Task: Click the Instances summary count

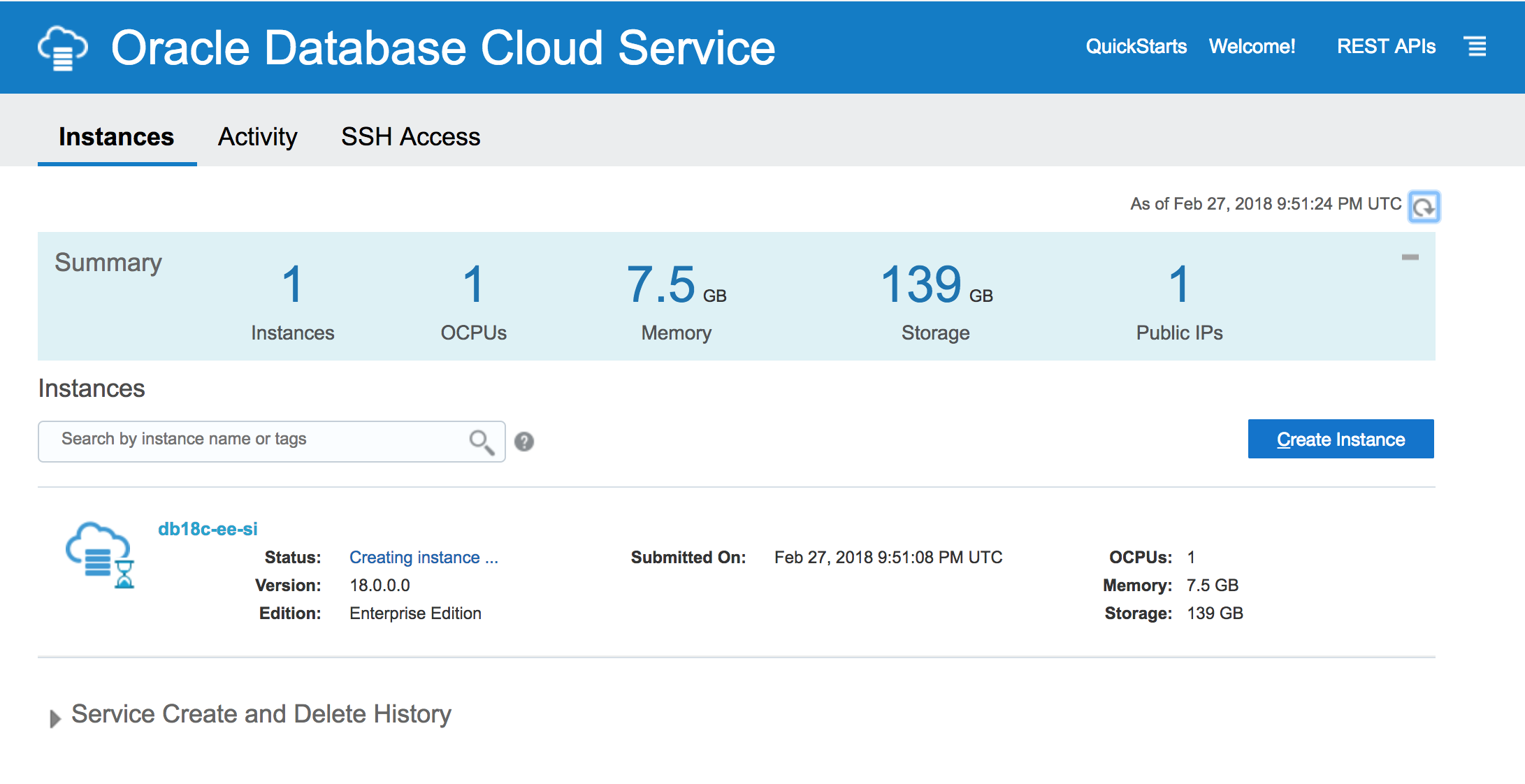Action: tap(292, 285)
